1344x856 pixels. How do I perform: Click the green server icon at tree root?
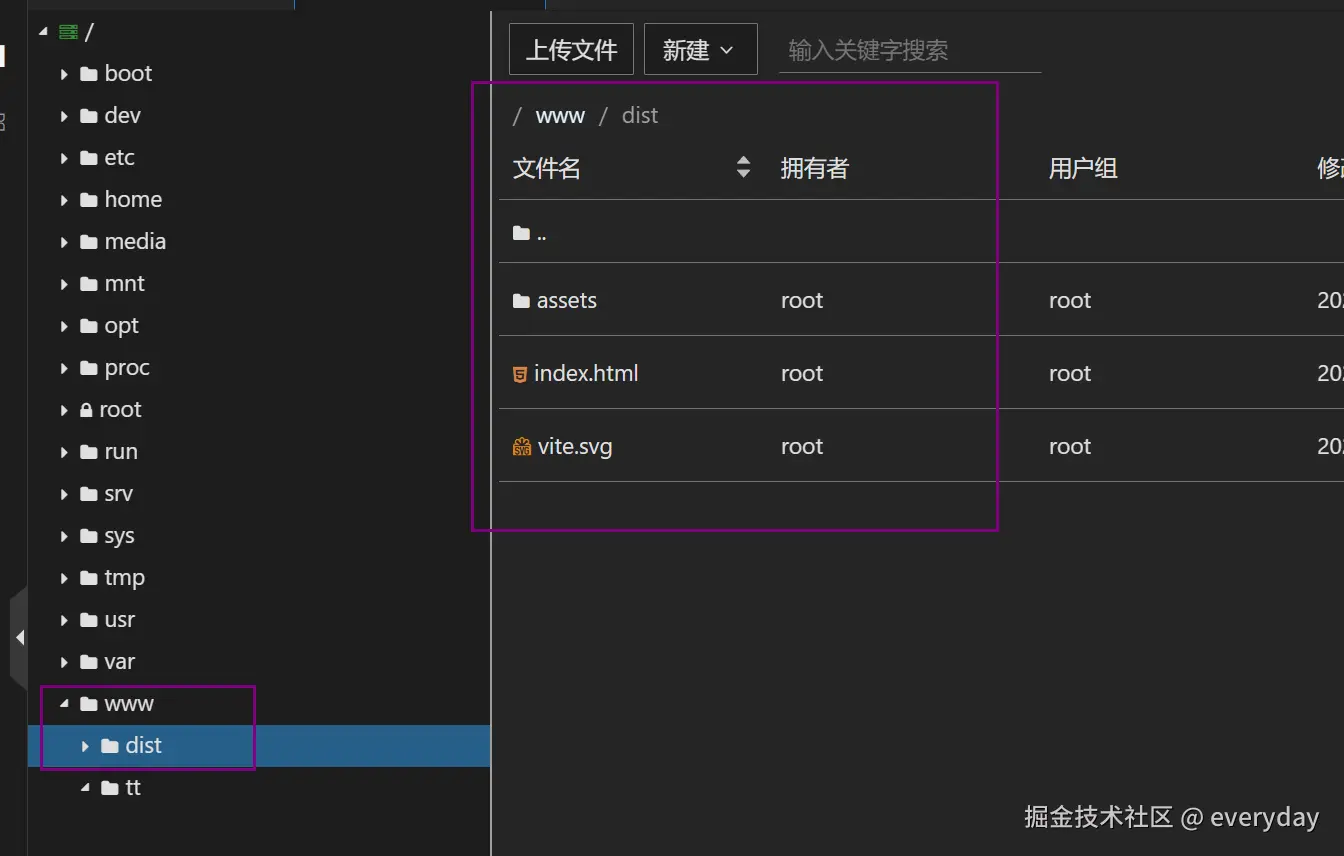[68, 32]
